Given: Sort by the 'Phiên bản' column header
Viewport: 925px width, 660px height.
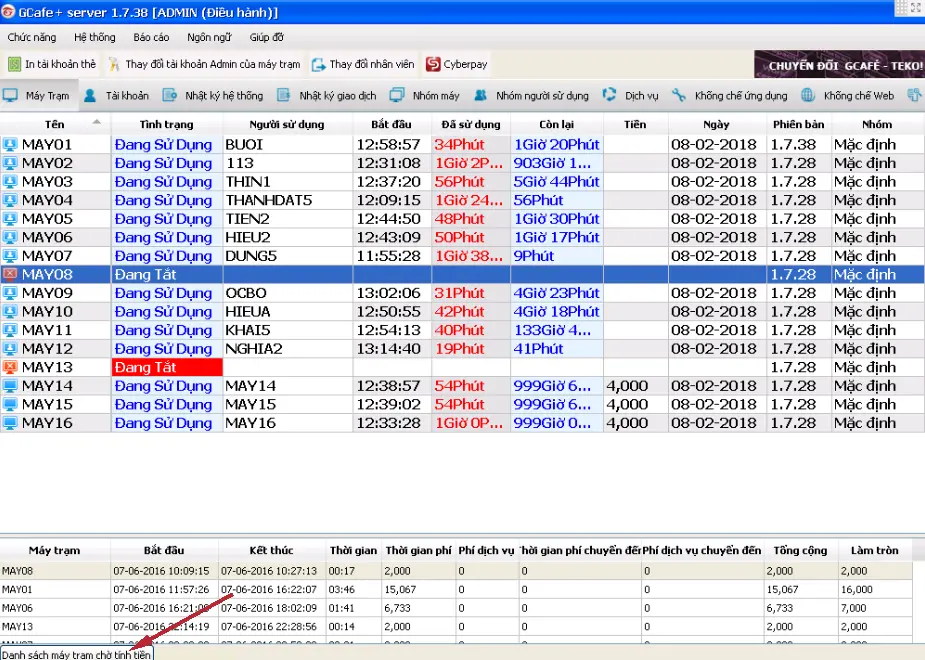Looking at the screenshot, I should tap(799, 124).
